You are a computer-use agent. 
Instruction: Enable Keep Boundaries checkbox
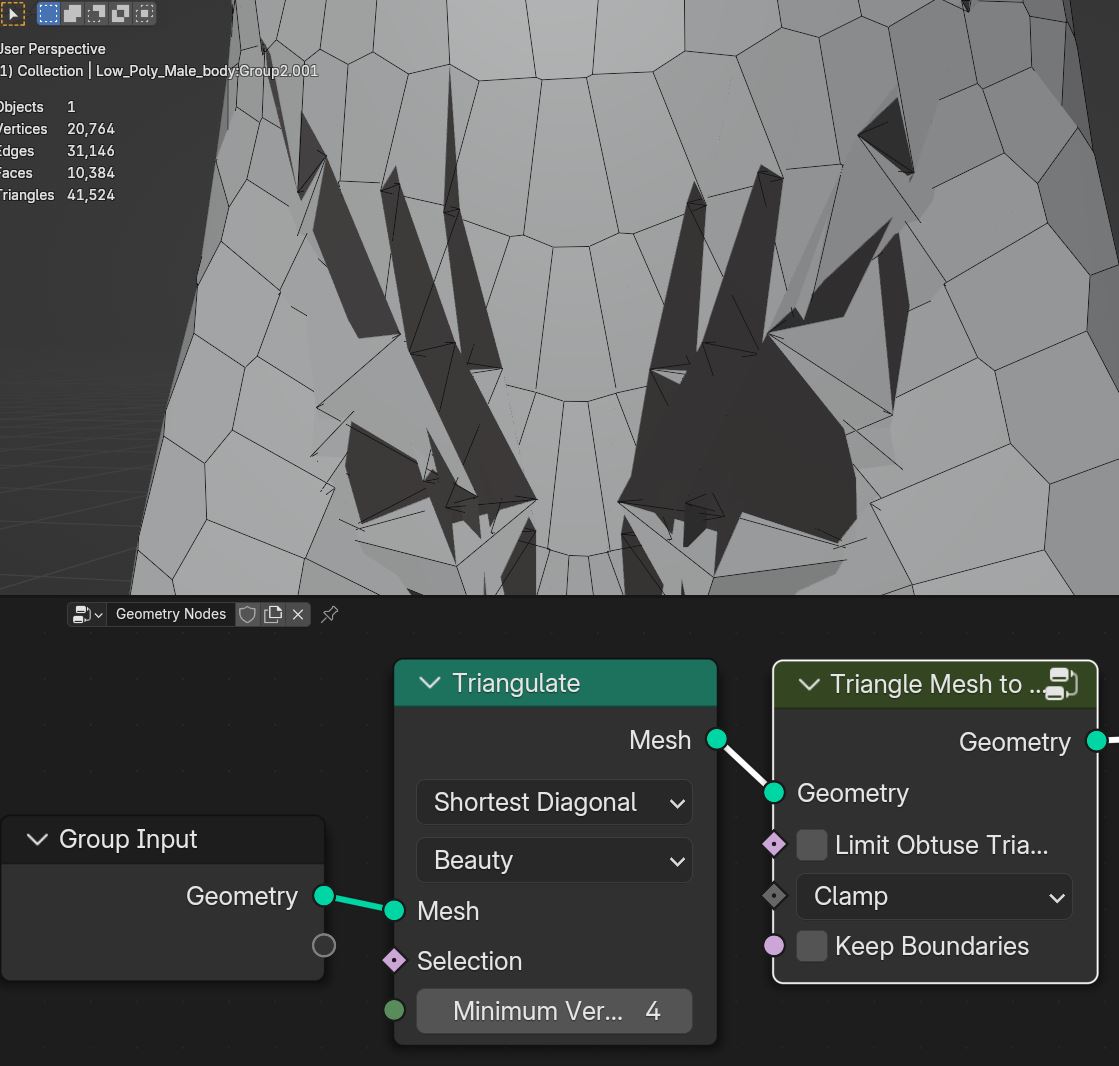(x=811, y=946)
